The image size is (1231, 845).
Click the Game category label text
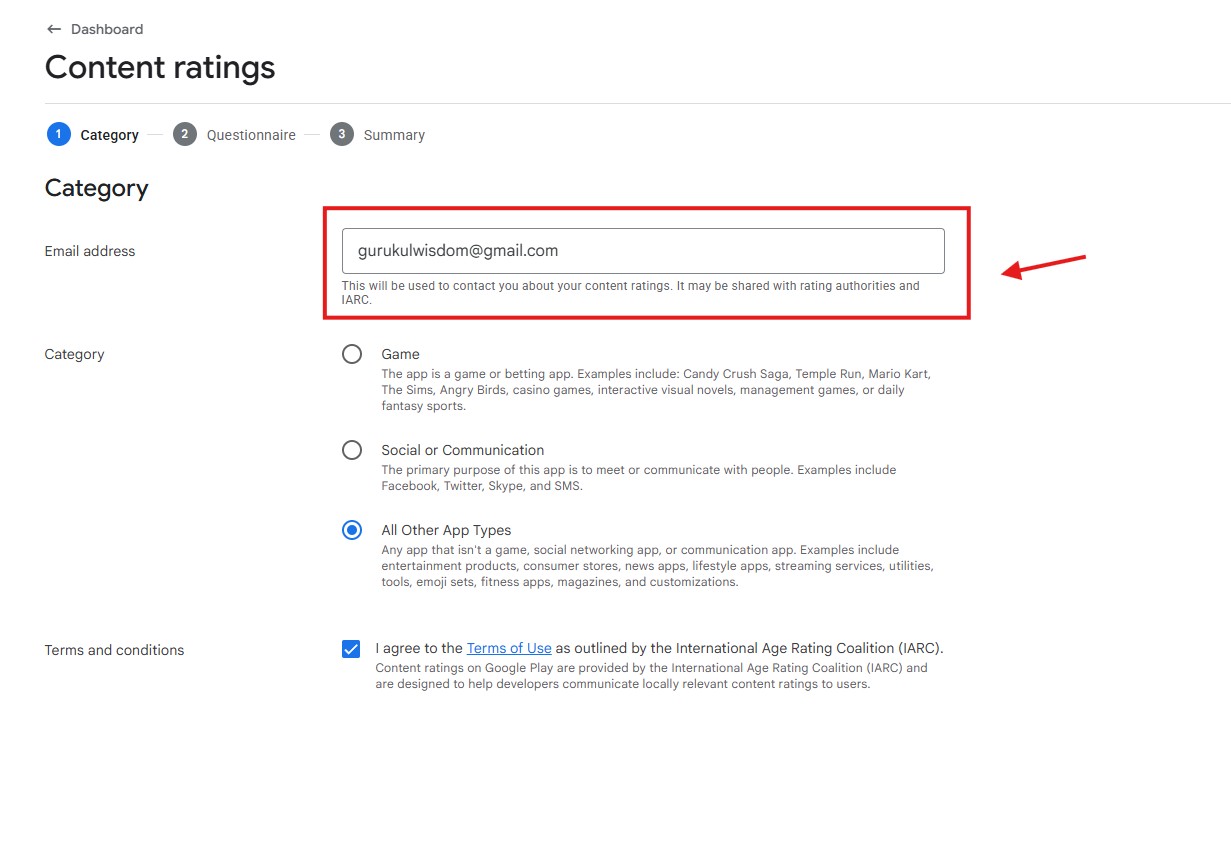click(400, 354)
